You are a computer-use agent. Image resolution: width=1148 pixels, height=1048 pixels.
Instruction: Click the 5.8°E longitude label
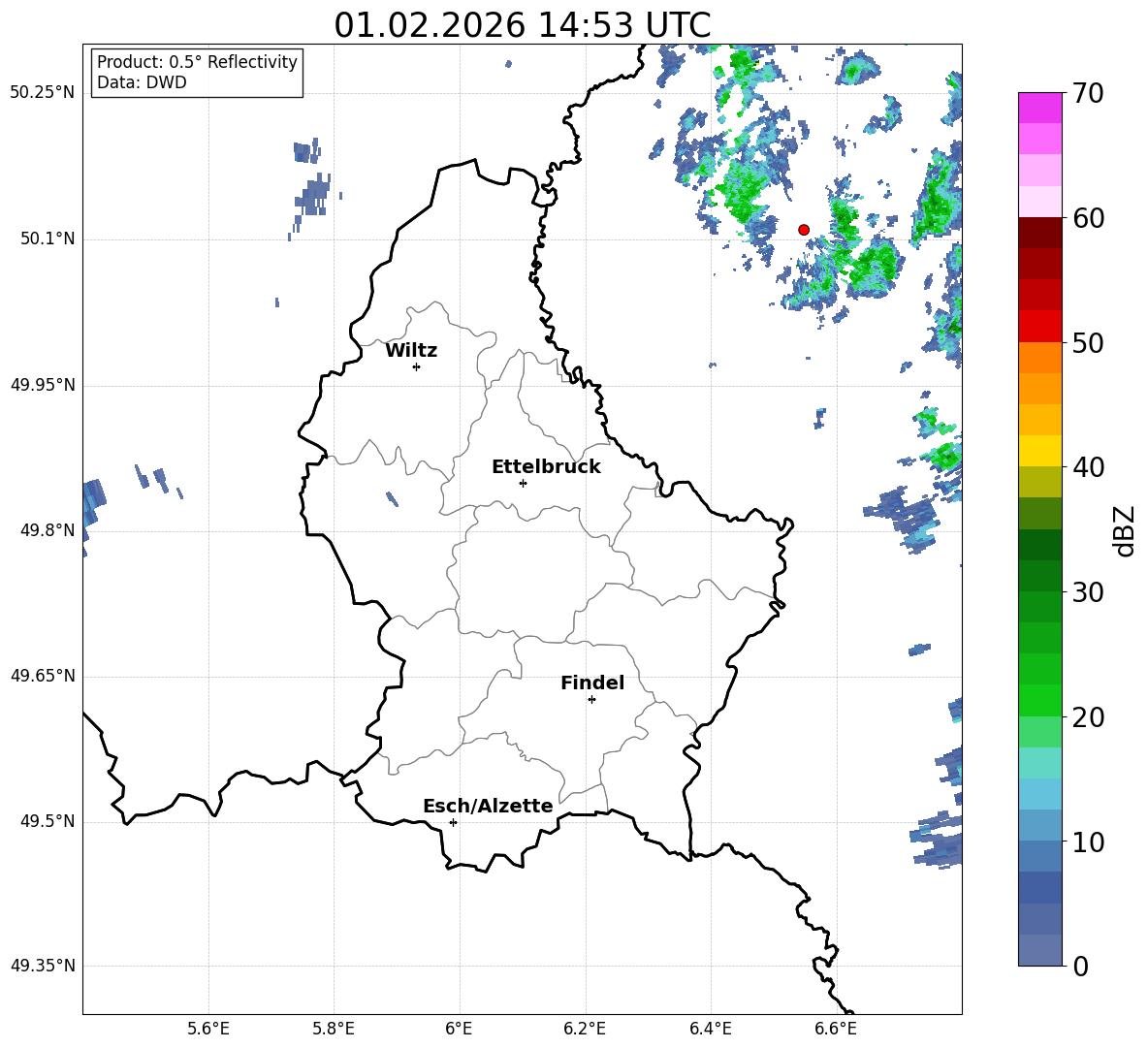pyautogui.click(x=334, y=1029)
